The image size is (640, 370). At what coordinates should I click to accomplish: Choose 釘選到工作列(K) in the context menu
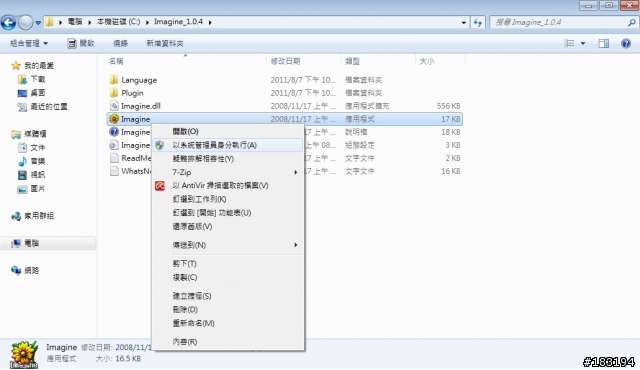coord(228,199)
